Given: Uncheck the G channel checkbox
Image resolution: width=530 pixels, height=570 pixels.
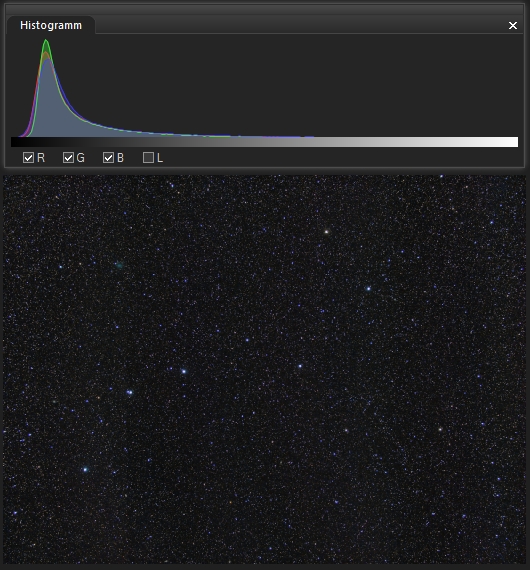Looking at the screenshot, I should coord(68,158).
